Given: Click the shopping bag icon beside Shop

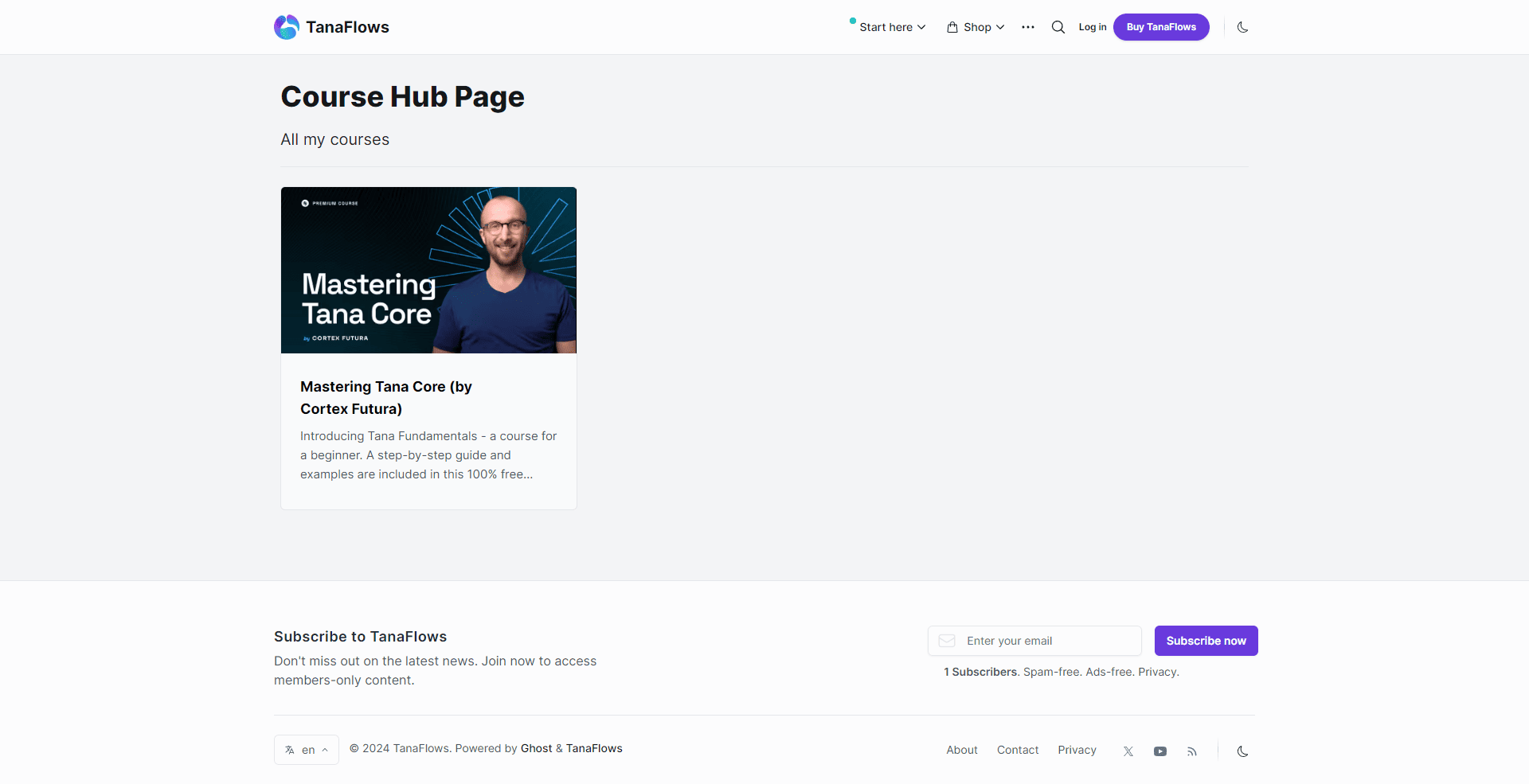Looking at the screenshot, I should tap(952, 26).
